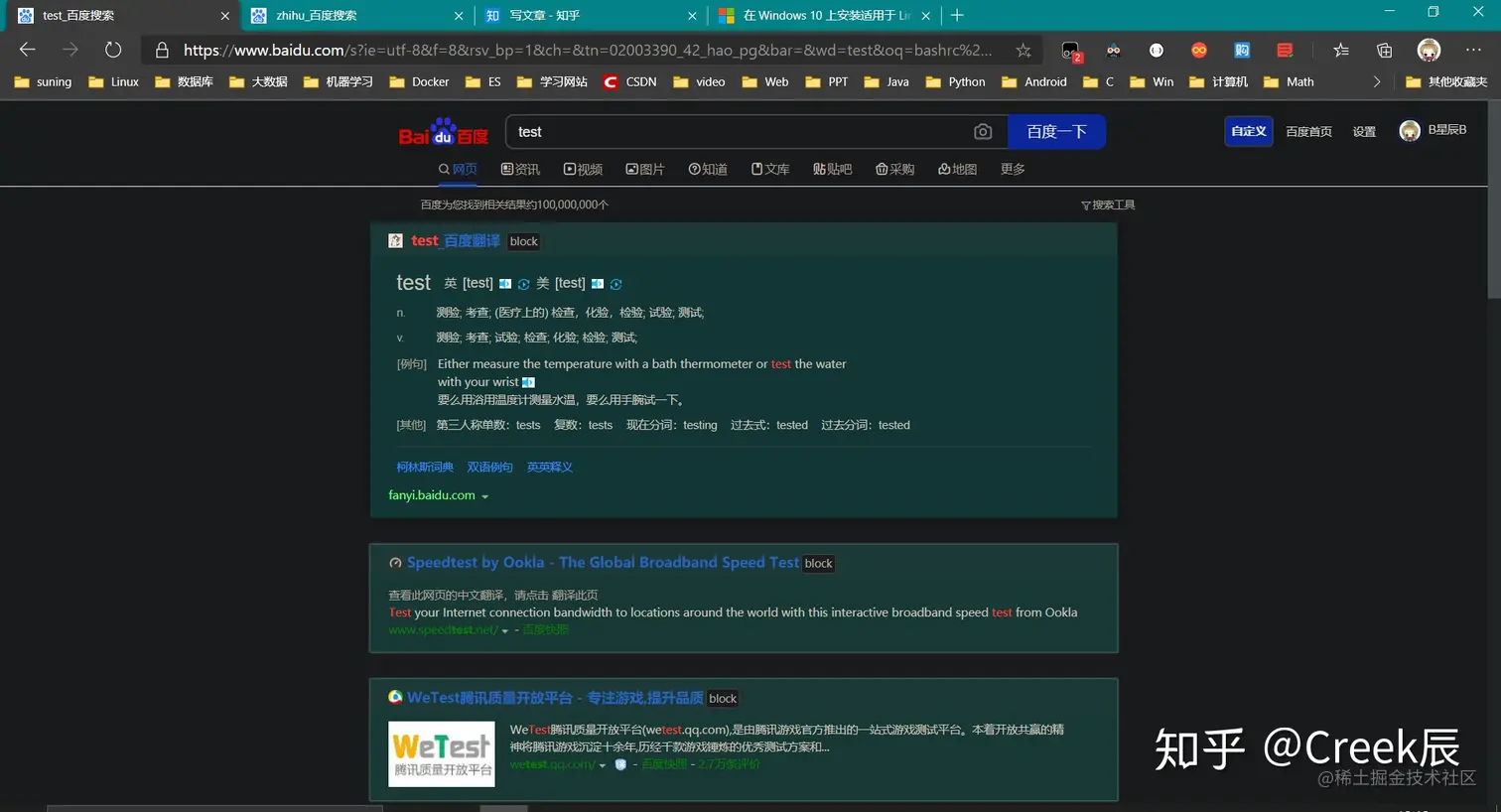Open the 更多 search categories
Image resolution: width=1501 pixels, height=812 pixels.
coord(1013,169)
